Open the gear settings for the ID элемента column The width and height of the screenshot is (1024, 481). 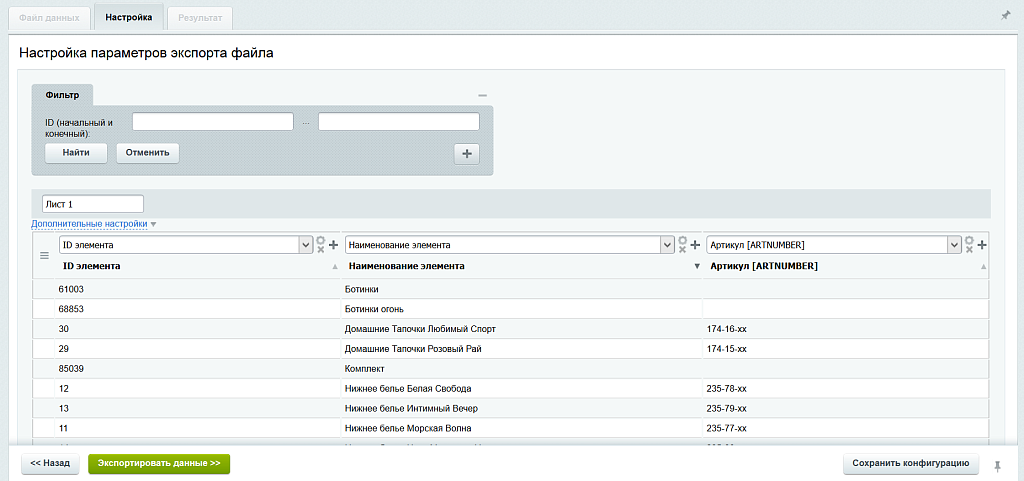click(x=320, y=242)
